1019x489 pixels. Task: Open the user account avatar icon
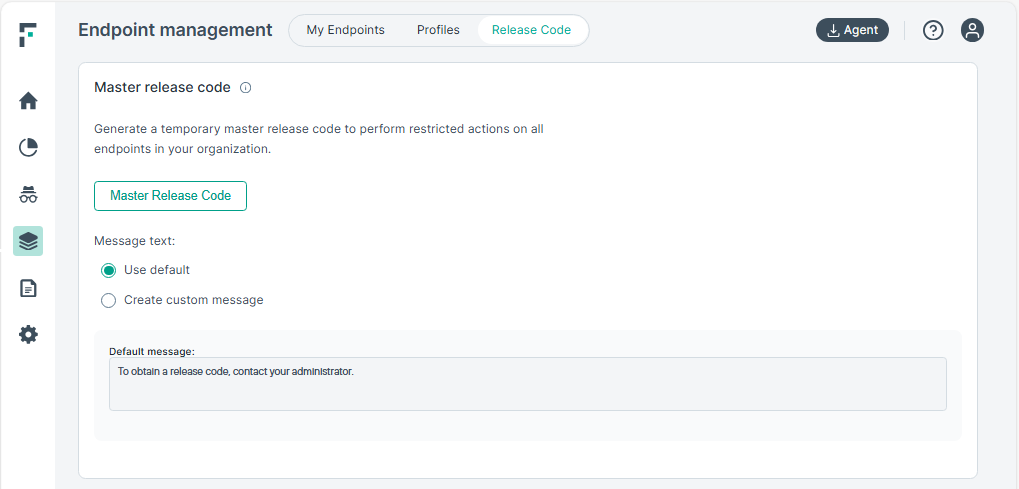pyautogui.click(x=972, y=30)
